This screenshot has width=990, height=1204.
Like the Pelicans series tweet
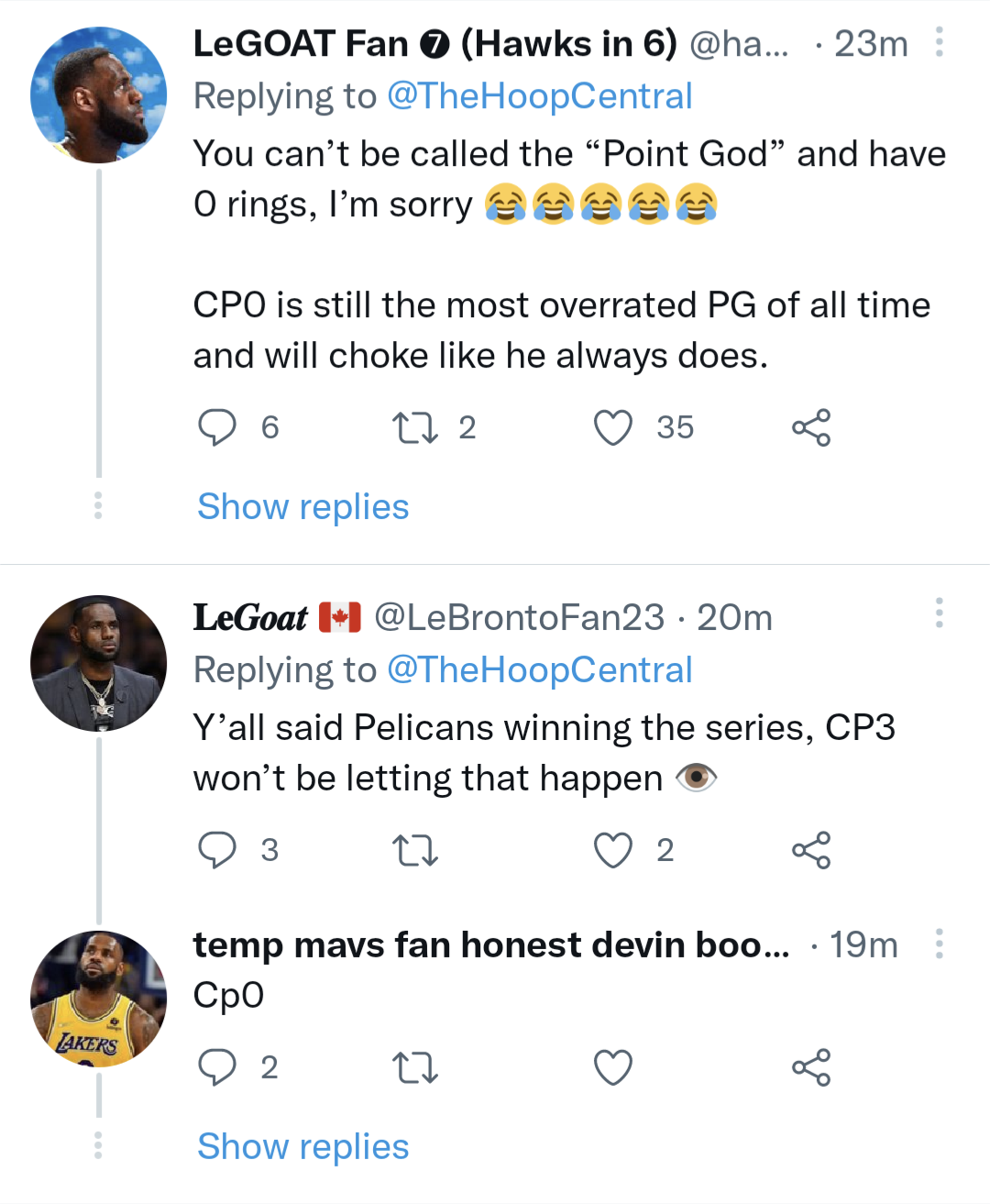click(613, 850)
